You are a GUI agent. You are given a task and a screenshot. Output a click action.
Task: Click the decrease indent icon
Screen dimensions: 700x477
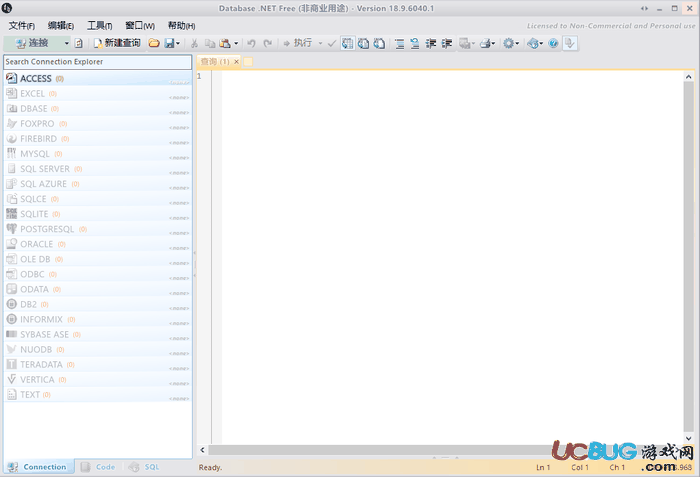(431, 43)
